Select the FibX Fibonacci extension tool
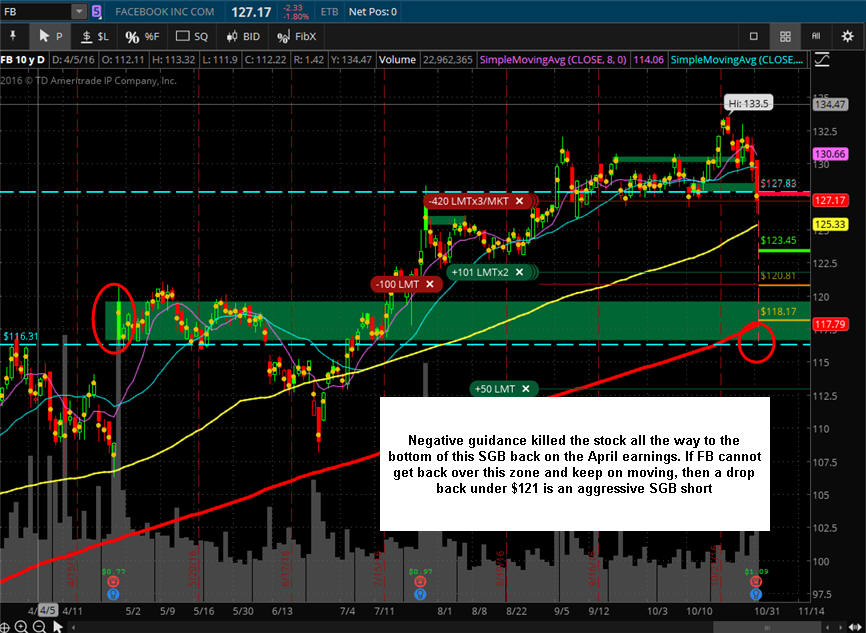The width and height of the screenshot is (866, 633). click(297, 36)
